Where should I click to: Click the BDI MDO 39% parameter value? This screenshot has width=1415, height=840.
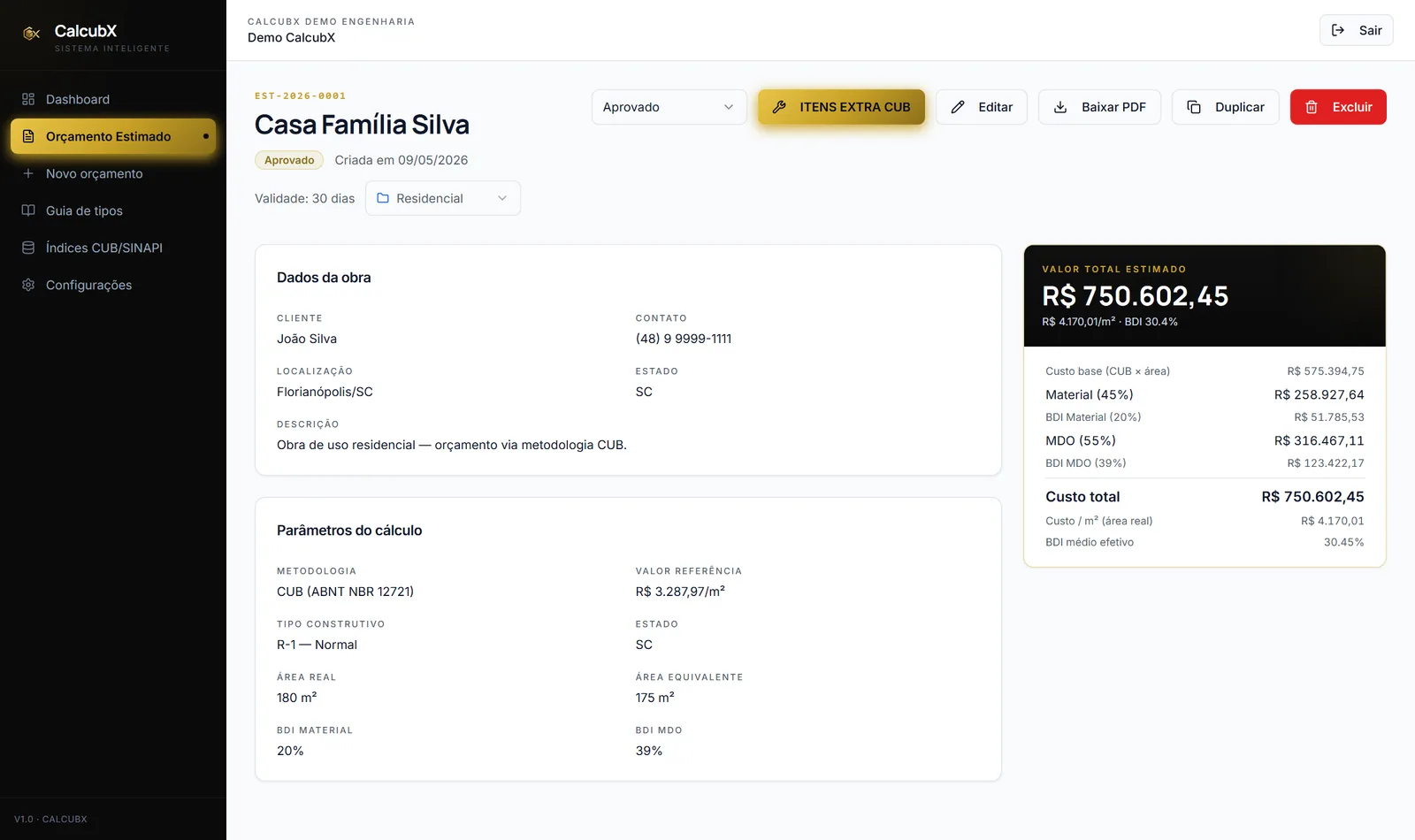649,751
